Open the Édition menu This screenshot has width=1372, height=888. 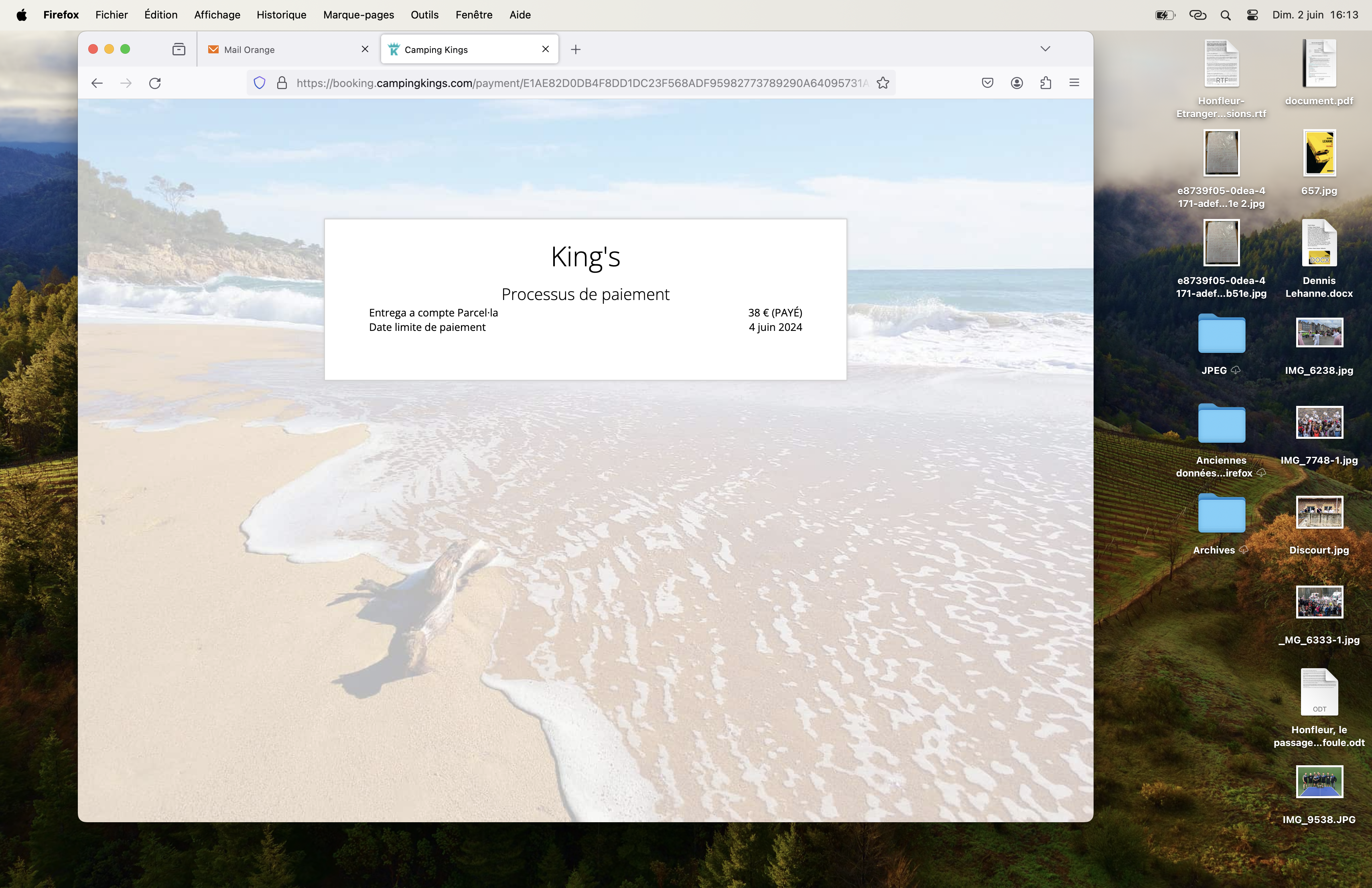(x=161, y=15)
